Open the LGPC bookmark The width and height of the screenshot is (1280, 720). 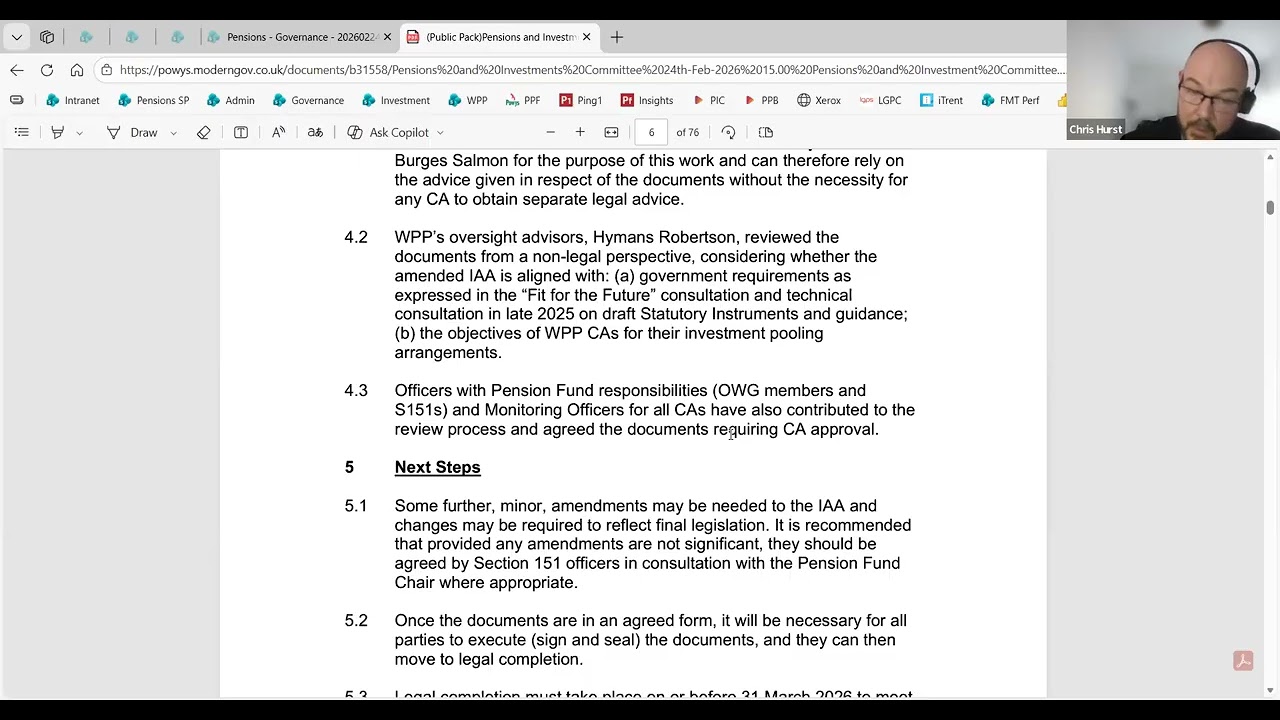(879, 100)
